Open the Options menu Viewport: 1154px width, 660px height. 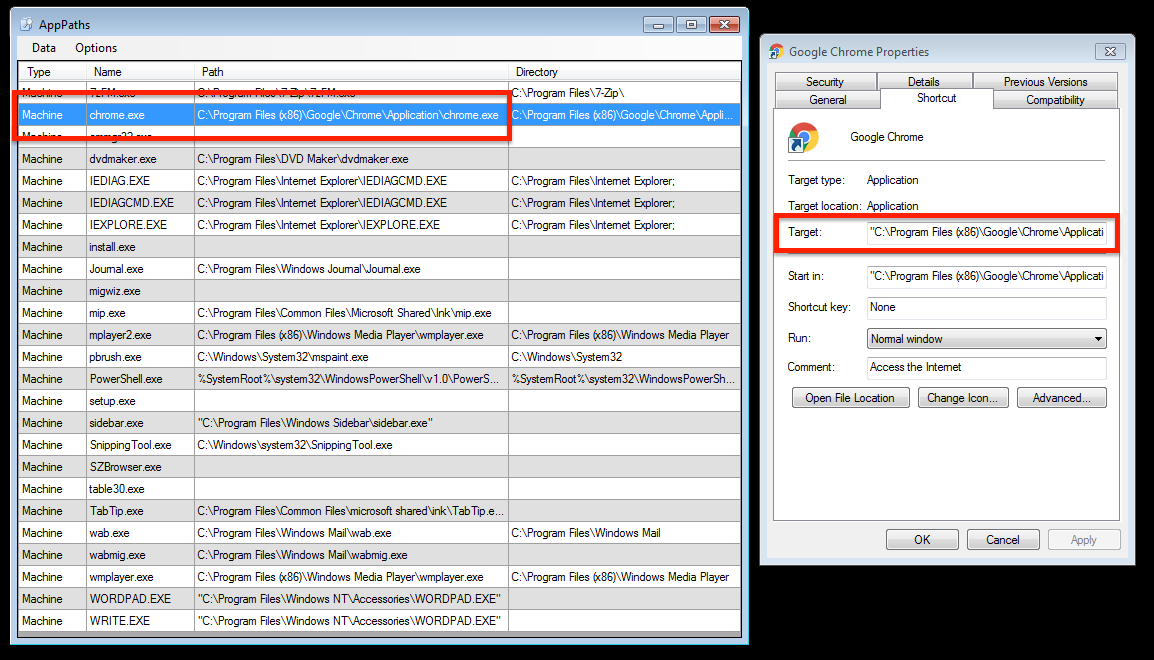tap(96, 48)
